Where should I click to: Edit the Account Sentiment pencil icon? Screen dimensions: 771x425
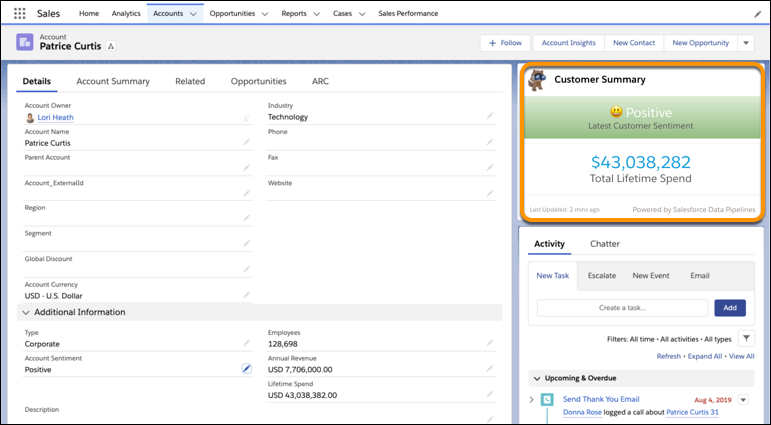pyautogui.click(x=246, y=368)
